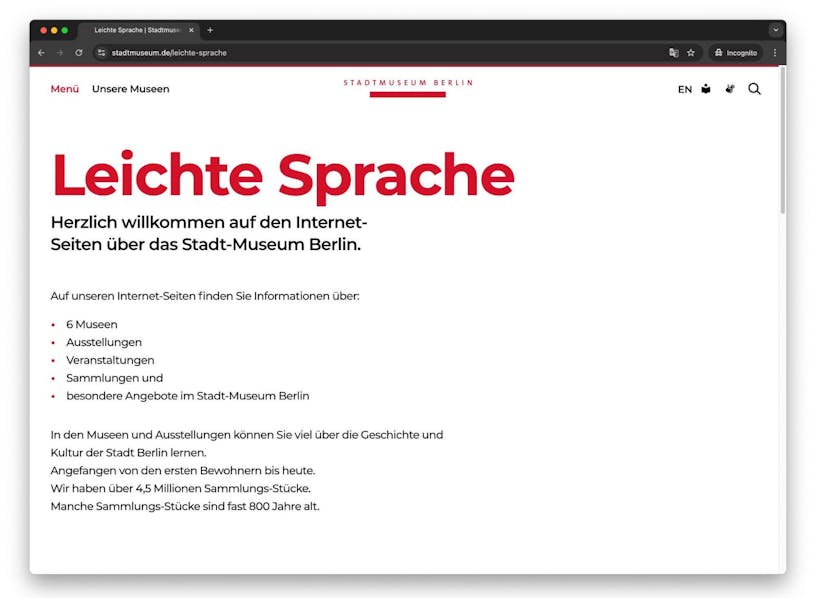
Task: Open Chrome's three-dot menu
Action: click(775, 53)
